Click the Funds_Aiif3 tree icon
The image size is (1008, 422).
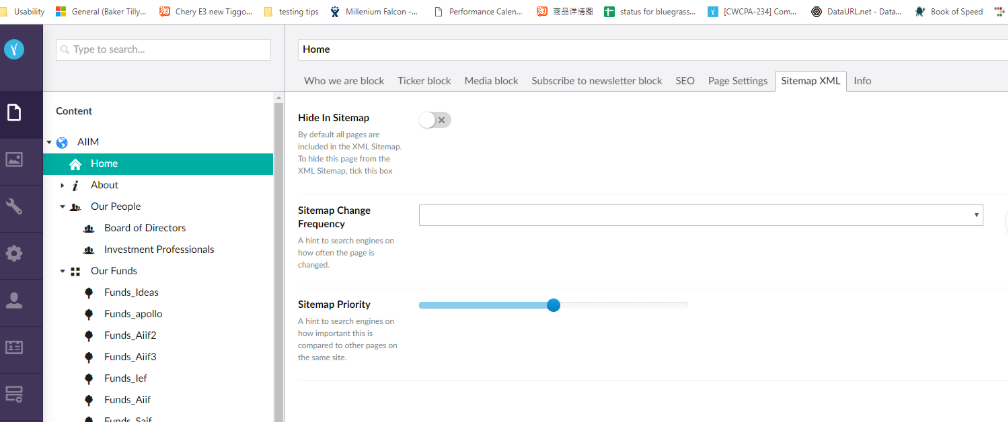89,356
